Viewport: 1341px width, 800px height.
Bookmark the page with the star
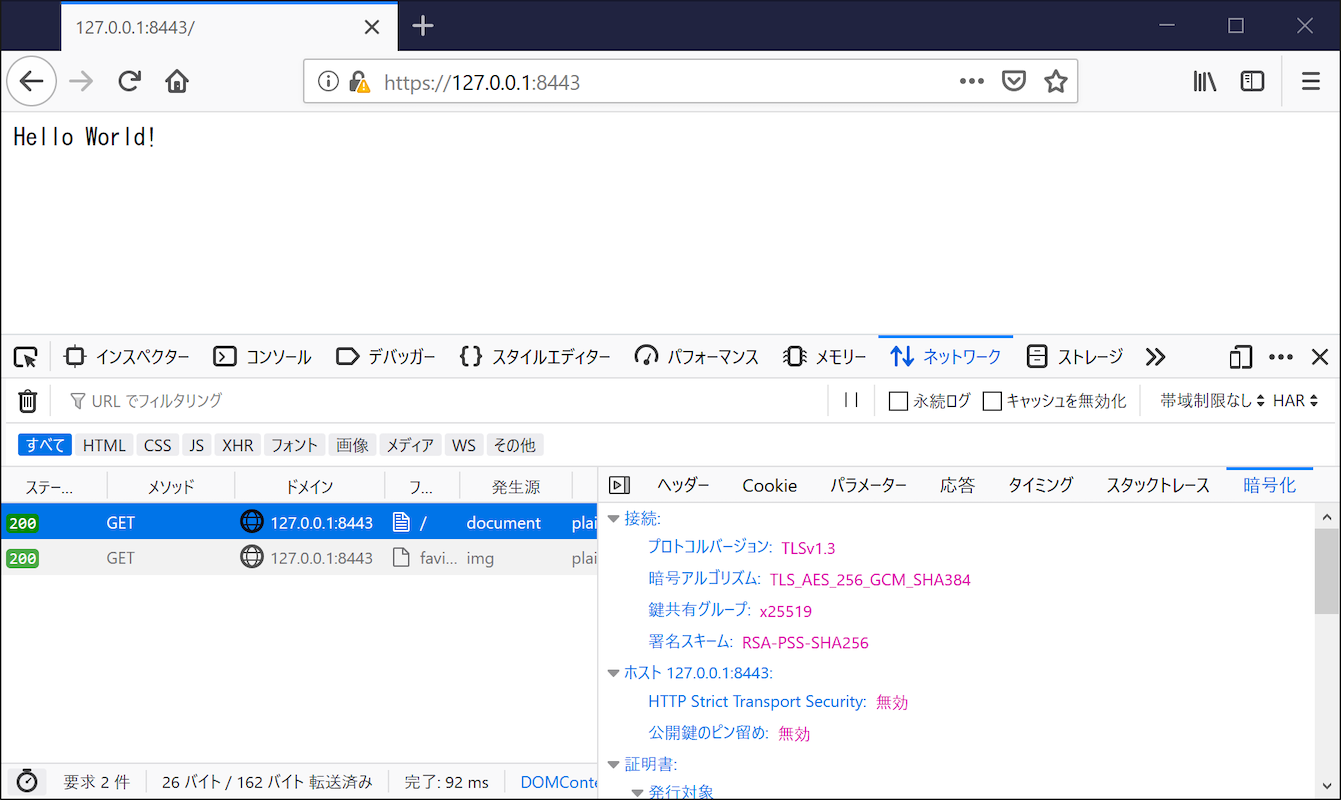tap(1055, 80)
